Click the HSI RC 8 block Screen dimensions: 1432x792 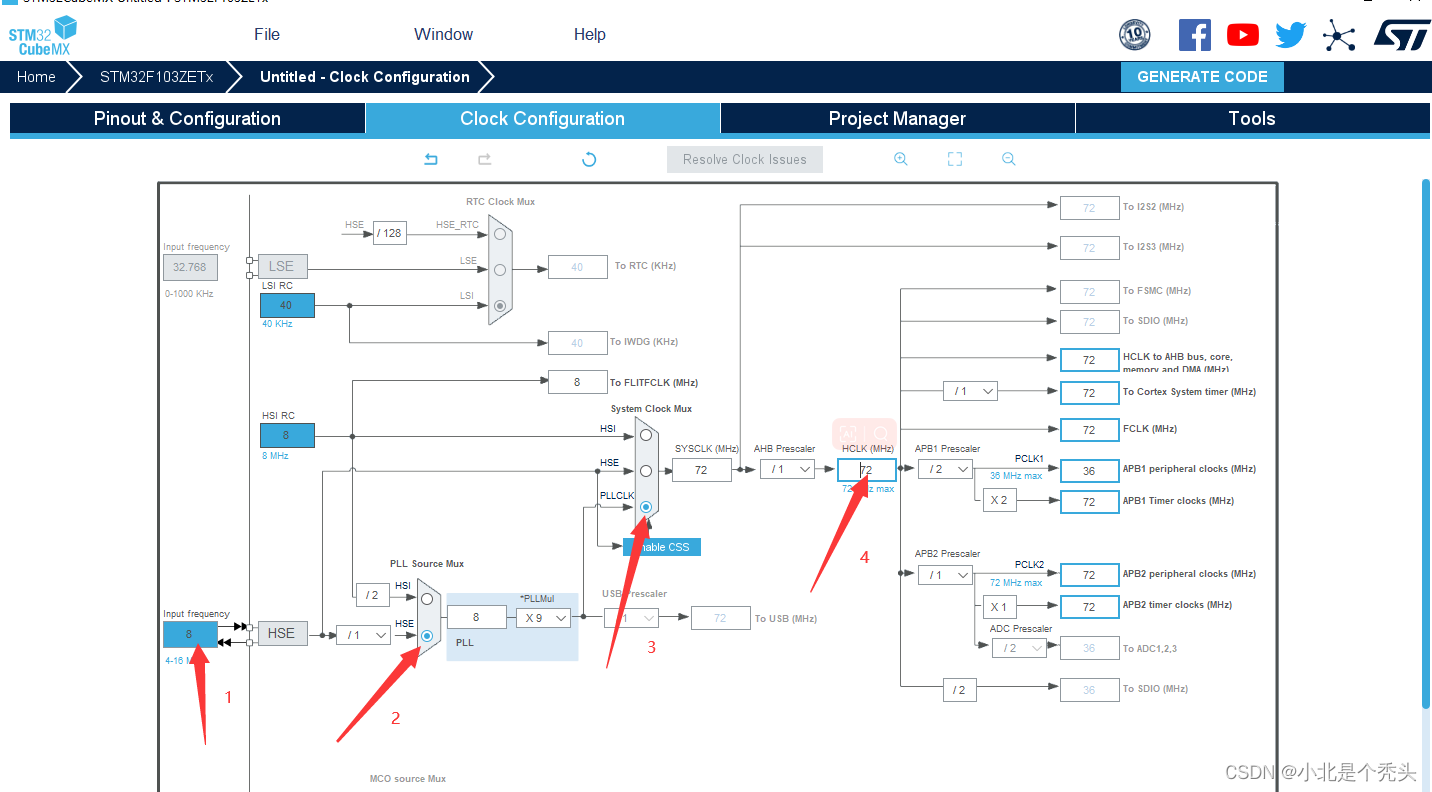coord(287,435)
